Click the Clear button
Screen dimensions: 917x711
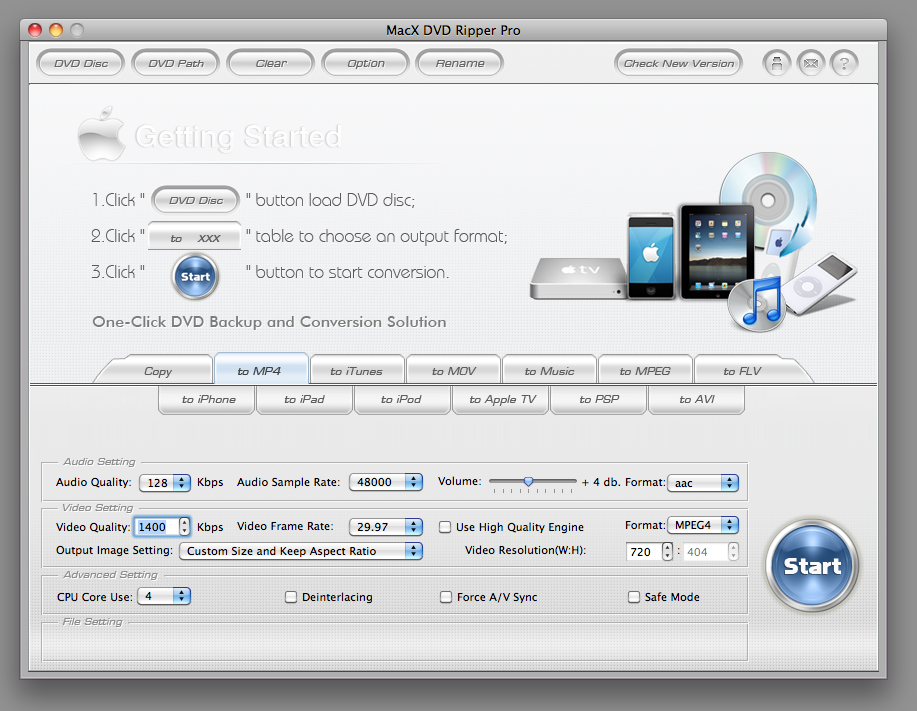point(271,63)
